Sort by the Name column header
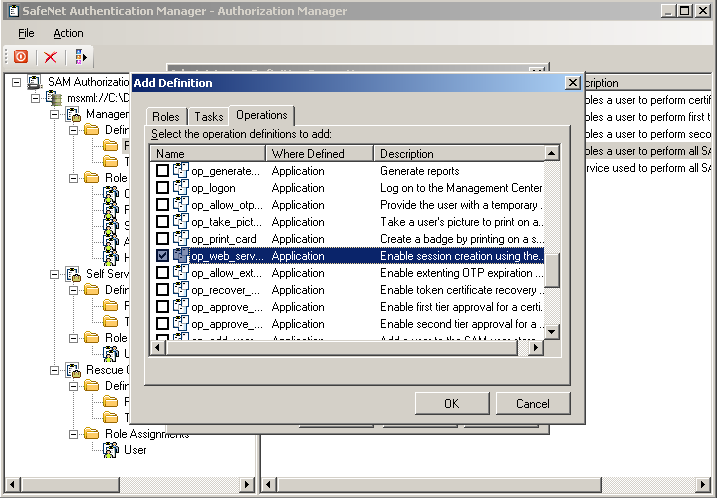Viewport: 717px width, 498px height. click(207, 154)
